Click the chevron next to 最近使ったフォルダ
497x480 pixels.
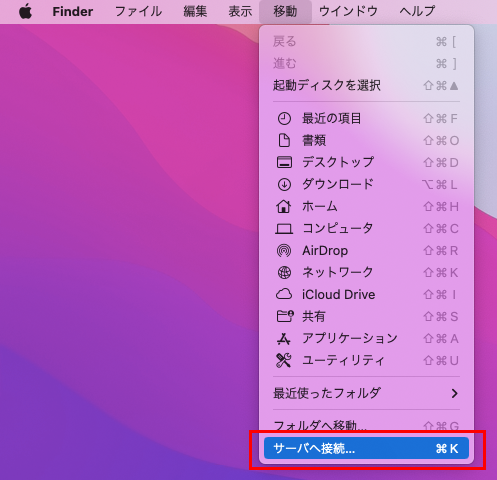tap(454, 394)
